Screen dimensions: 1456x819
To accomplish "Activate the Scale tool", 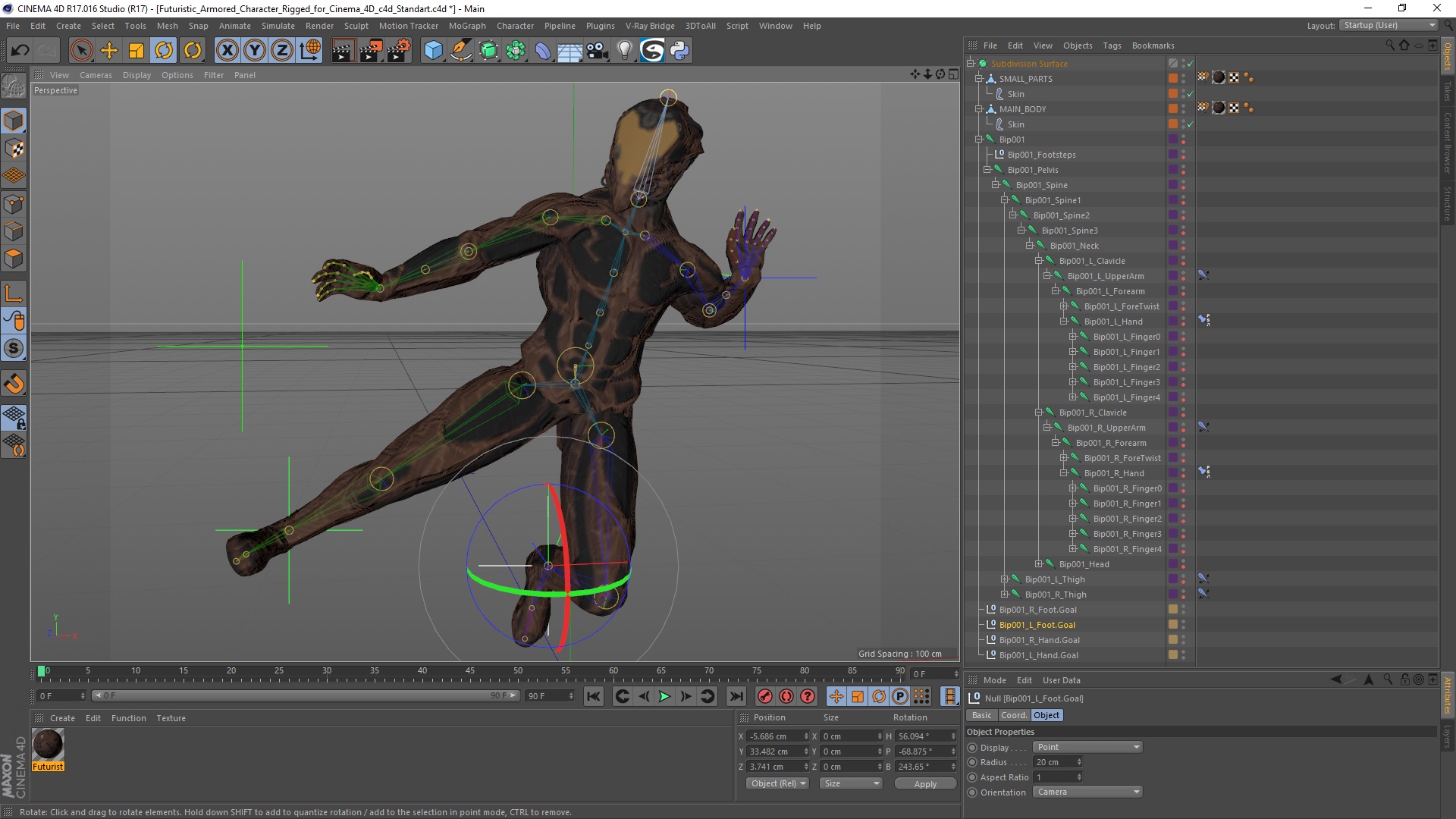I will point(136,51).
